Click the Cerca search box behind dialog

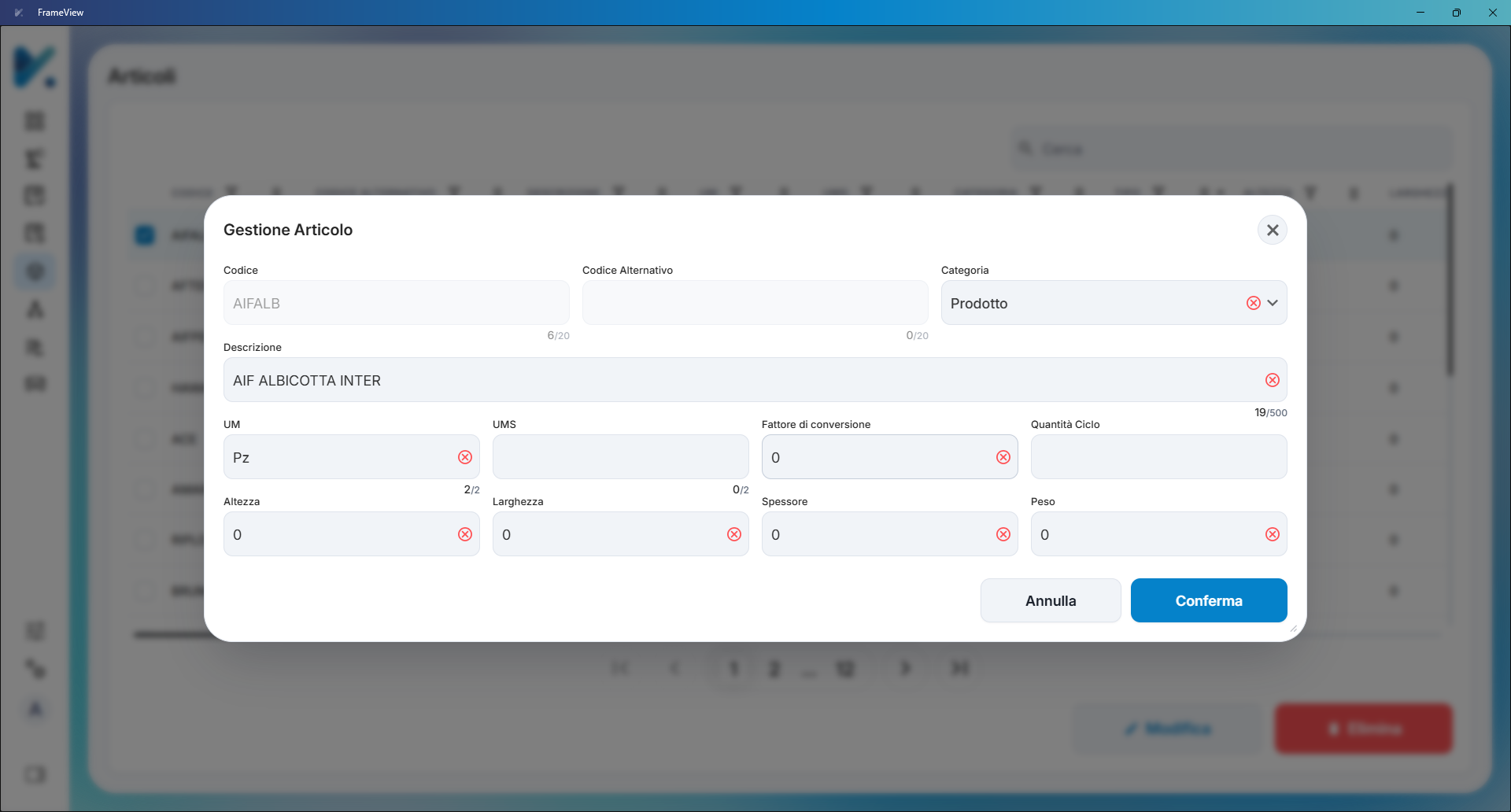coord(1232,149)
